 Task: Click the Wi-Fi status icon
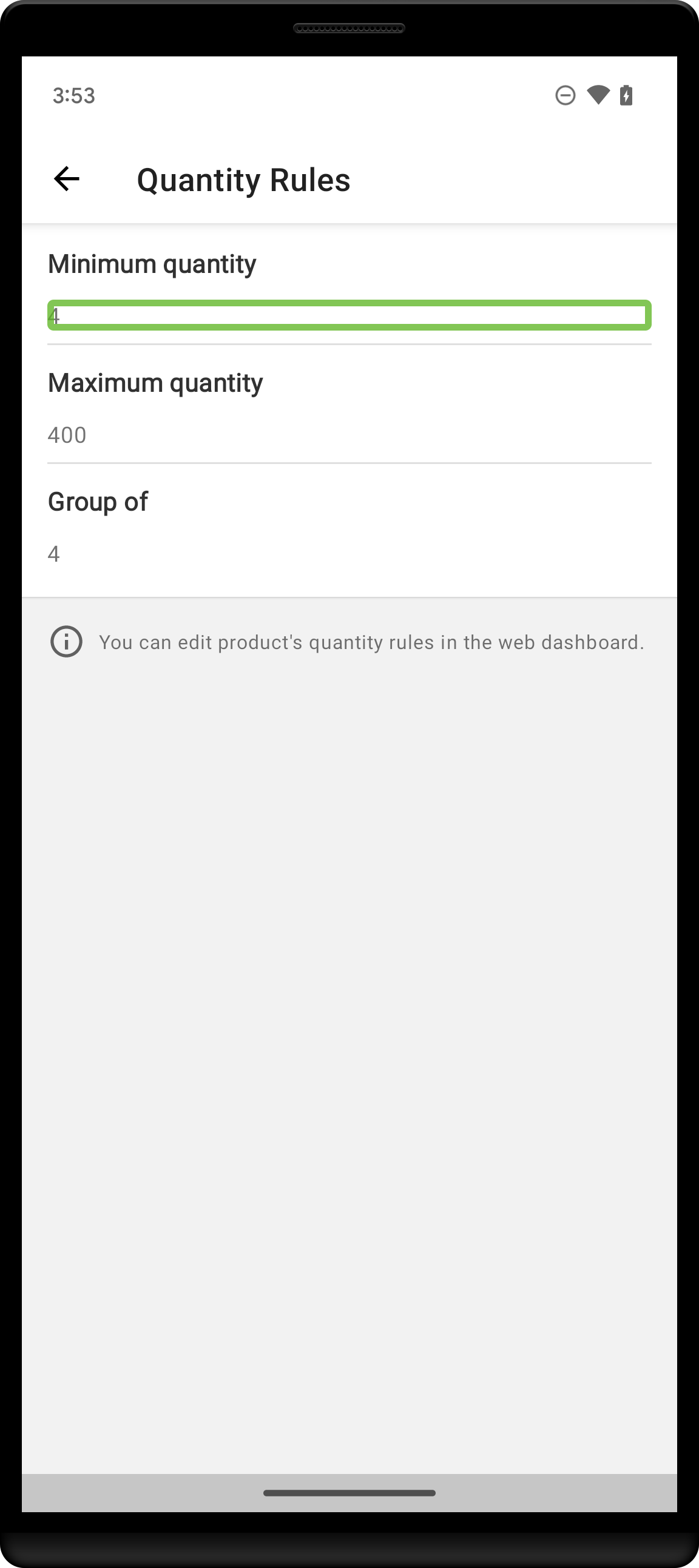597,95
